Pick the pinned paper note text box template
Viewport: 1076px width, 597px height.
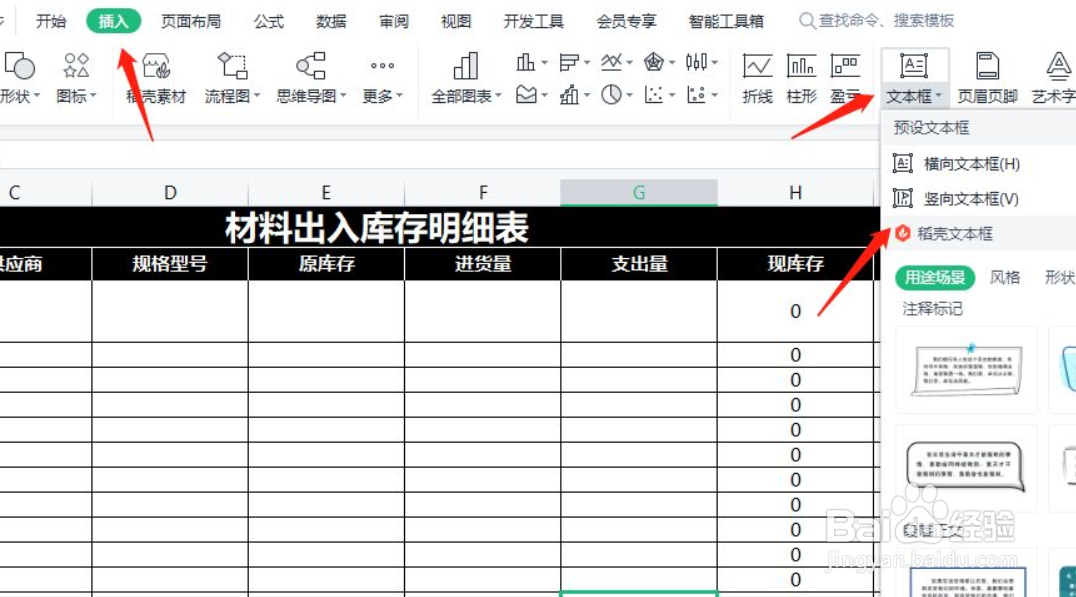coord(966,370)
